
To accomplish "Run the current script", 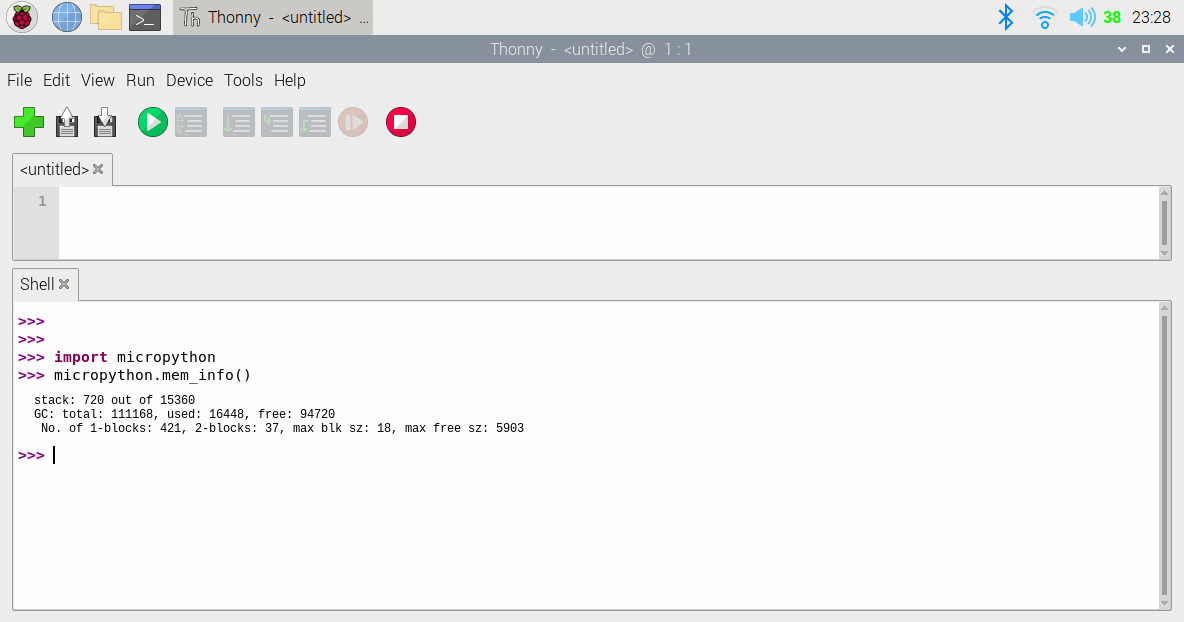I will tap(152, 122).
